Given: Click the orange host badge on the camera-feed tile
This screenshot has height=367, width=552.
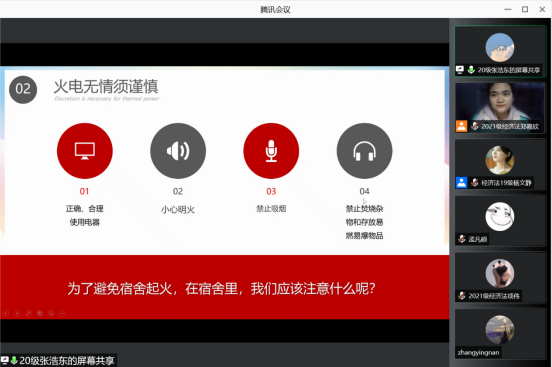Looking at the screenshot, I should [462, 126].
